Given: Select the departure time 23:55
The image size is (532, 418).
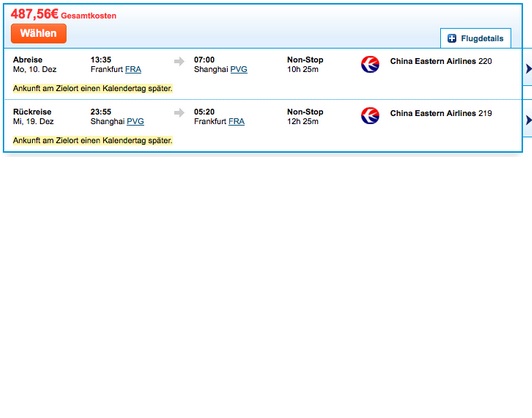Looking at the screenshot, I should click(101, 112).
